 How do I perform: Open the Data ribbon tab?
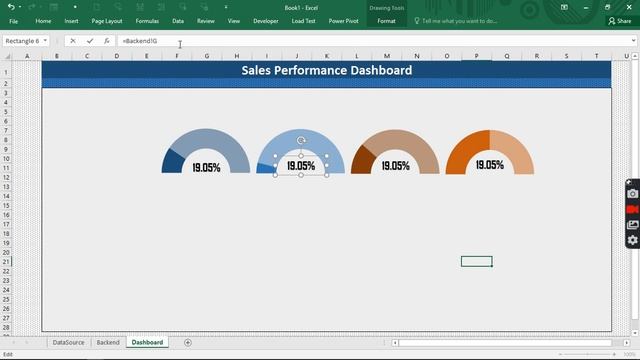tap(178, 21)
